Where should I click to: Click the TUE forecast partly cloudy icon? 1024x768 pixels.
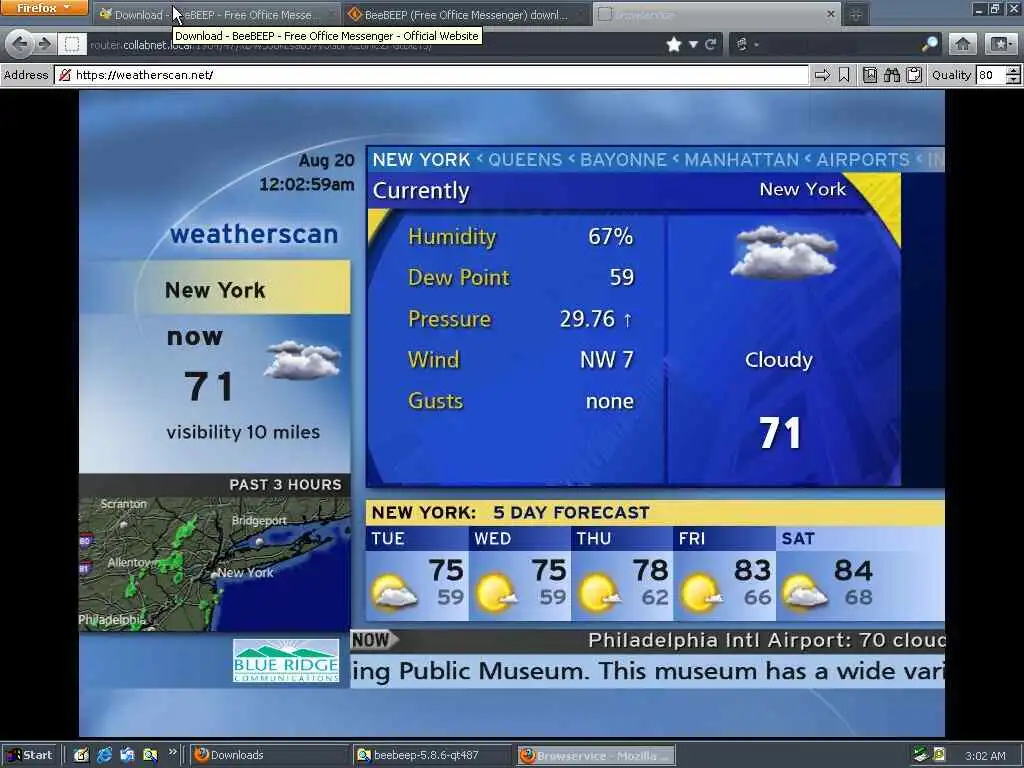tap(394, 592)
